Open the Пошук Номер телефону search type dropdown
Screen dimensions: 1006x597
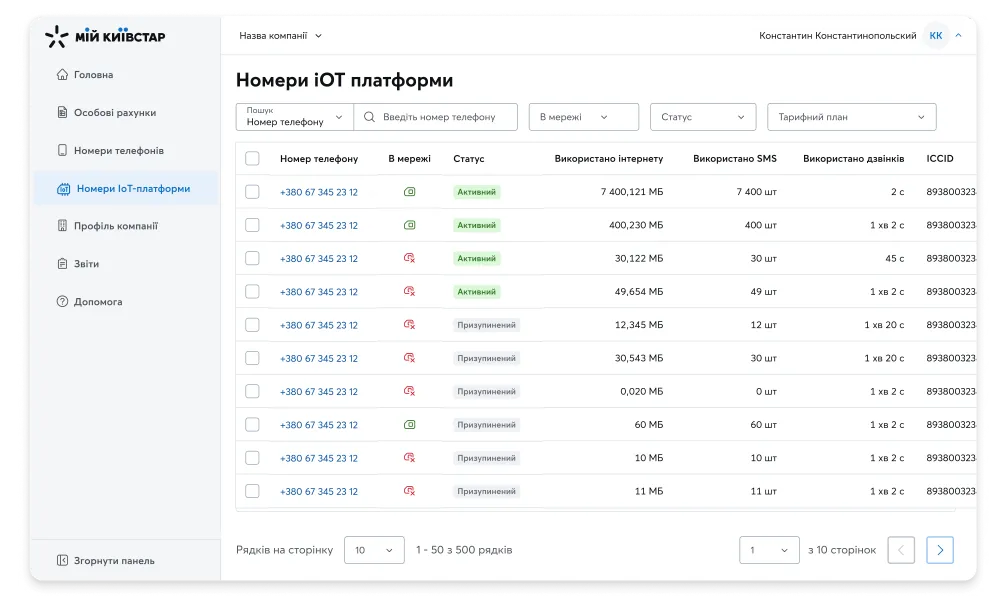(294, 117)
